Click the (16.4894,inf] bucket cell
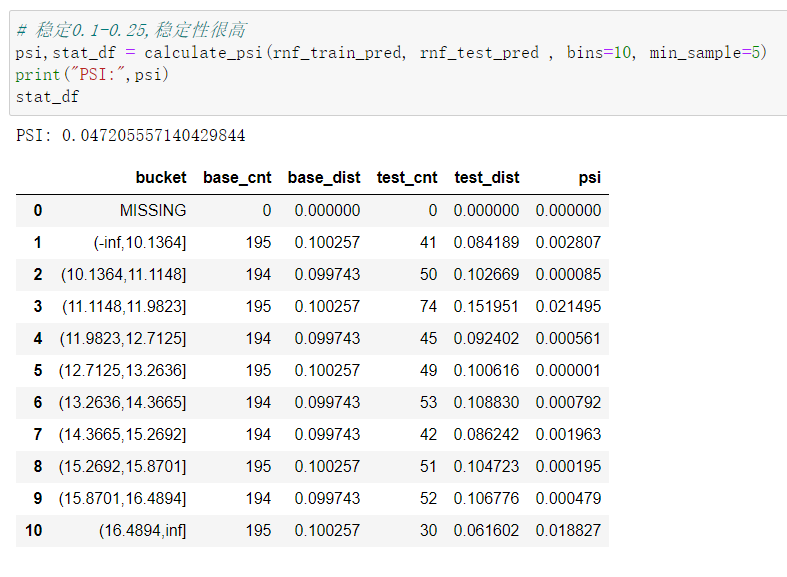 click(143, 530)
